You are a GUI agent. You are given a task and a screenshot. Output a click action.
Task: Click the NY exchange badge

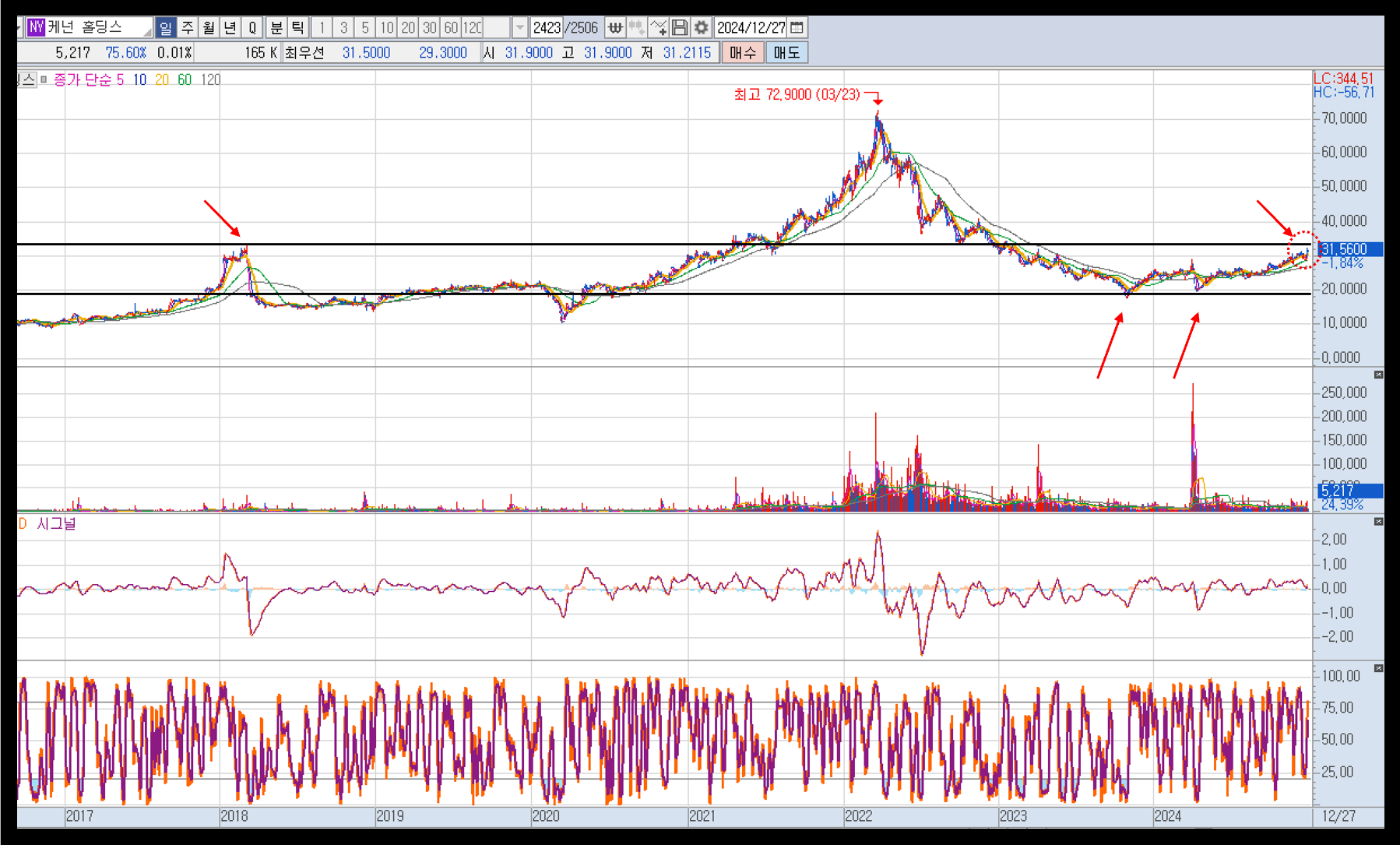click(x=36, y=27)
